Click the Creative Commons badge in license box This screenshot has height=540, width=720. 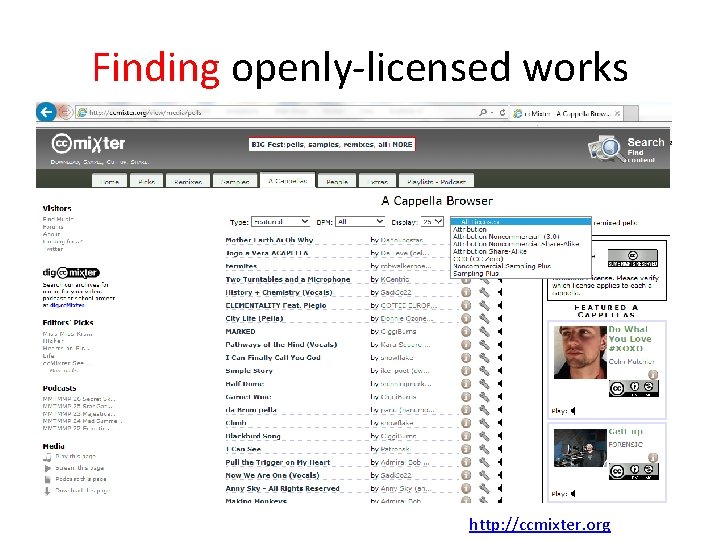[632, 258]
